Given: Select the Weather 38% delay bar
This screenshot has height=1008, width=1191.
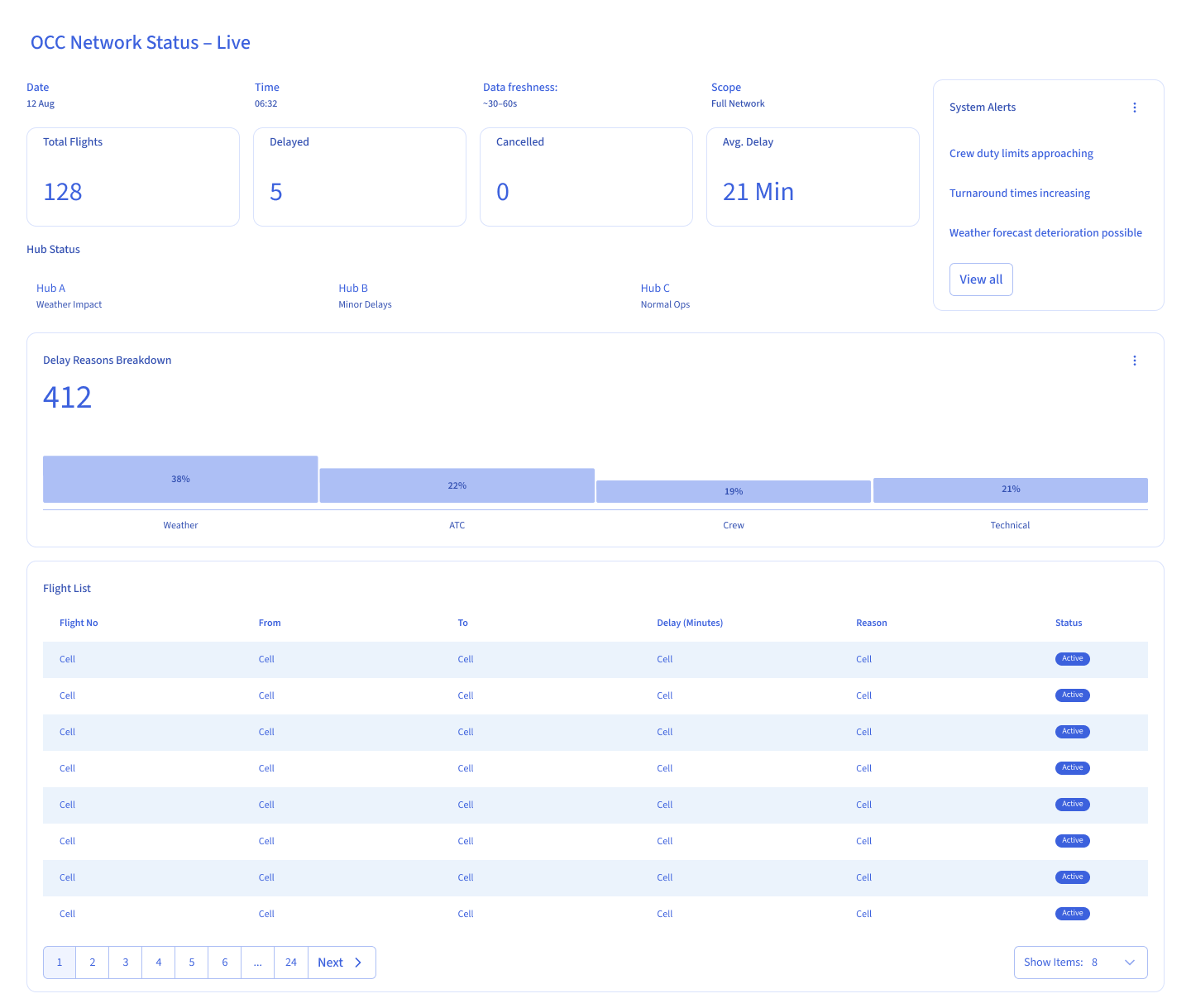Looking at the screenshot, I should [x=180, y=479].
